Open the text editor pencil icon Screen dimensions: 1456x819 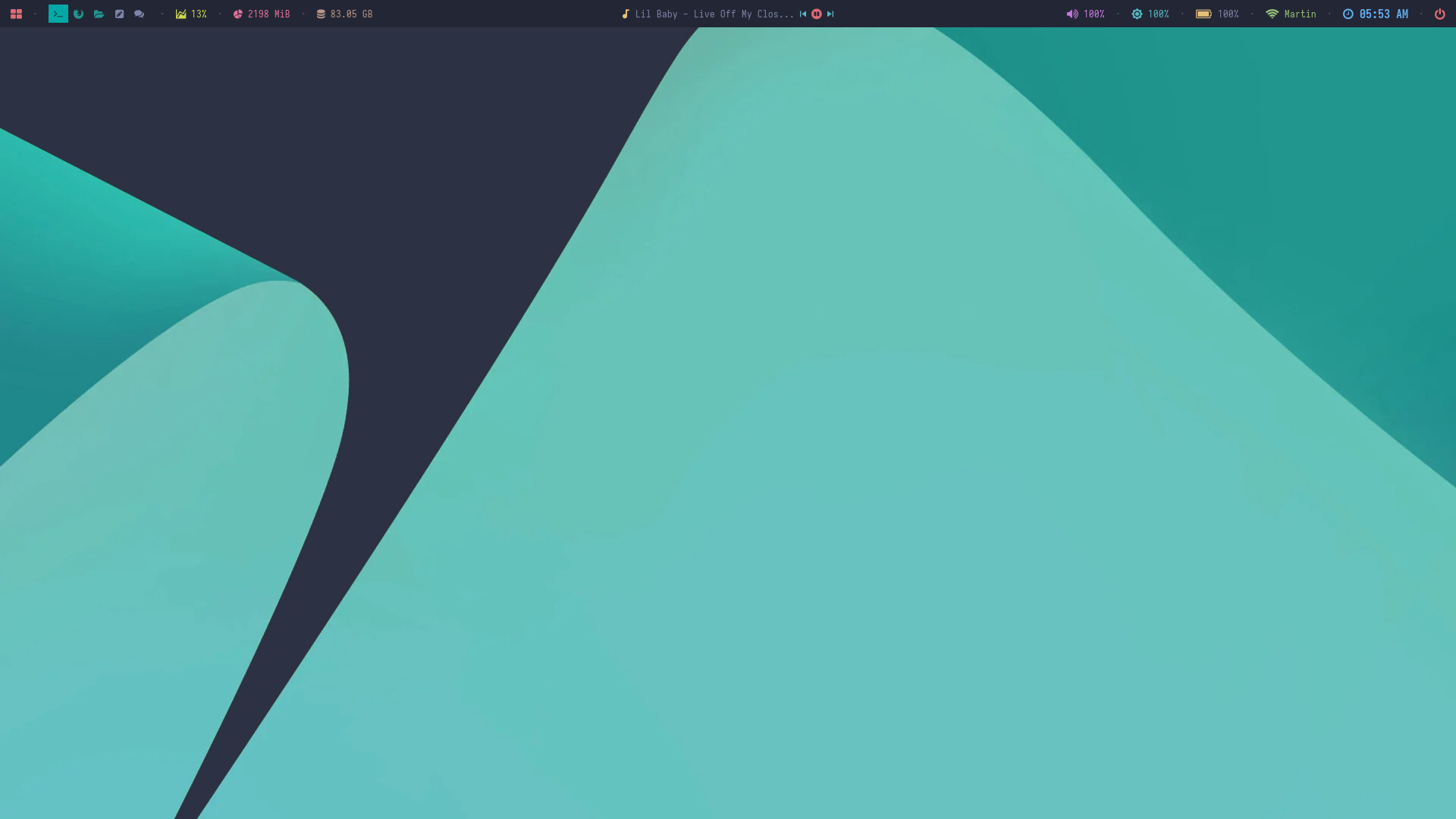(119, 14)
